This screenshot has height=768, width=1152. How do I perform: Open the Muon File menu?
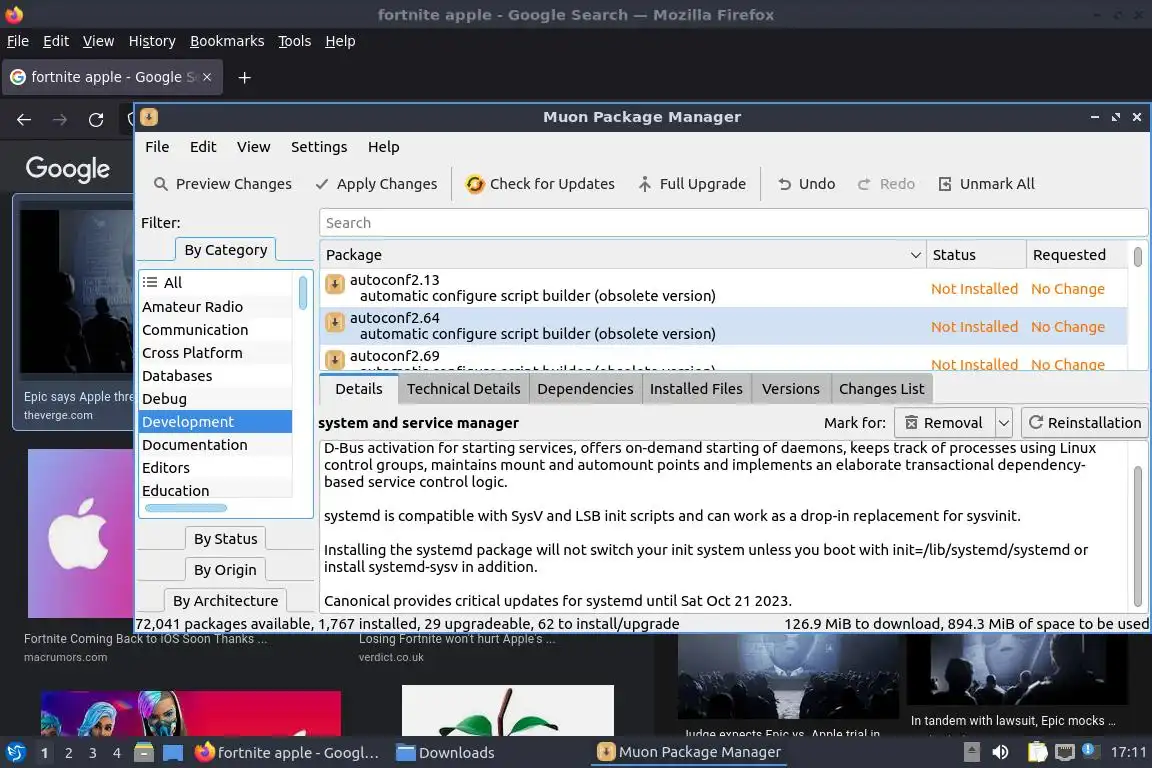[157, 147]
